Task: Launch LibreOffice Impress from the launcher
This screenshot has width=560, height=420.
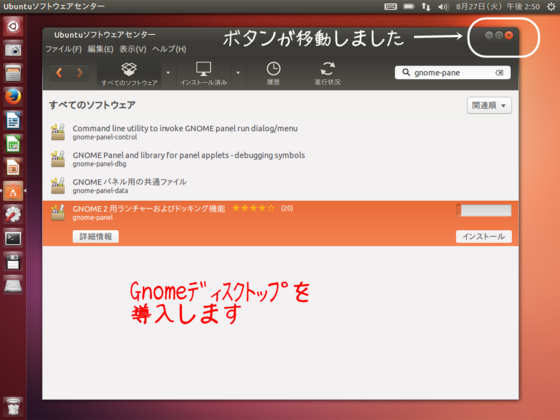Action: point(13,167)
